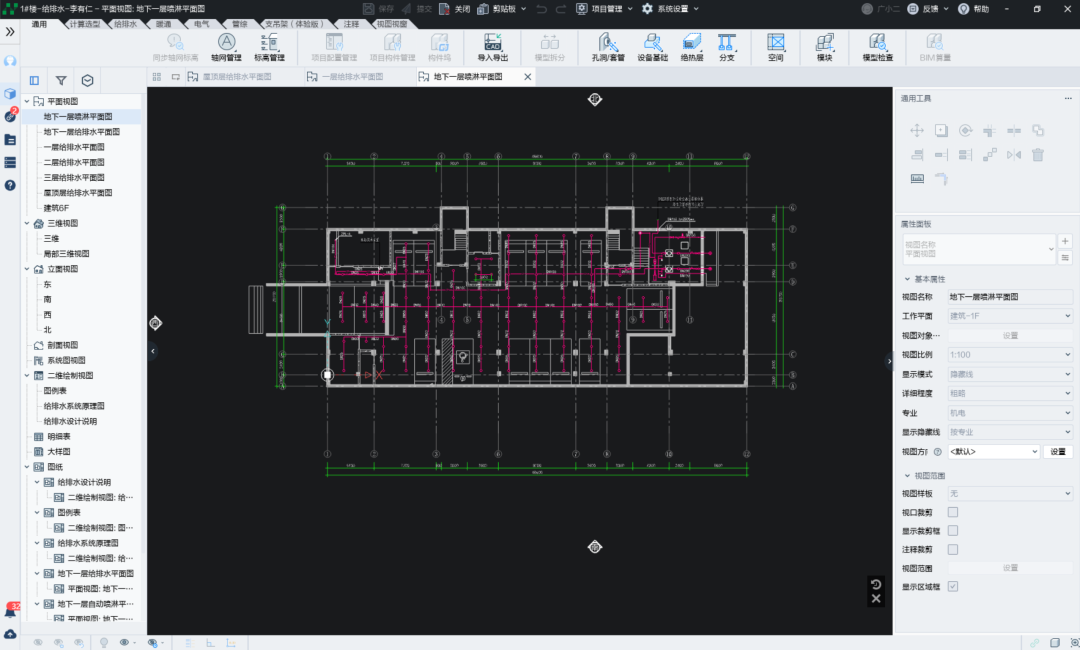Switch to 计算选型 ribbon tab

point(85,23)
